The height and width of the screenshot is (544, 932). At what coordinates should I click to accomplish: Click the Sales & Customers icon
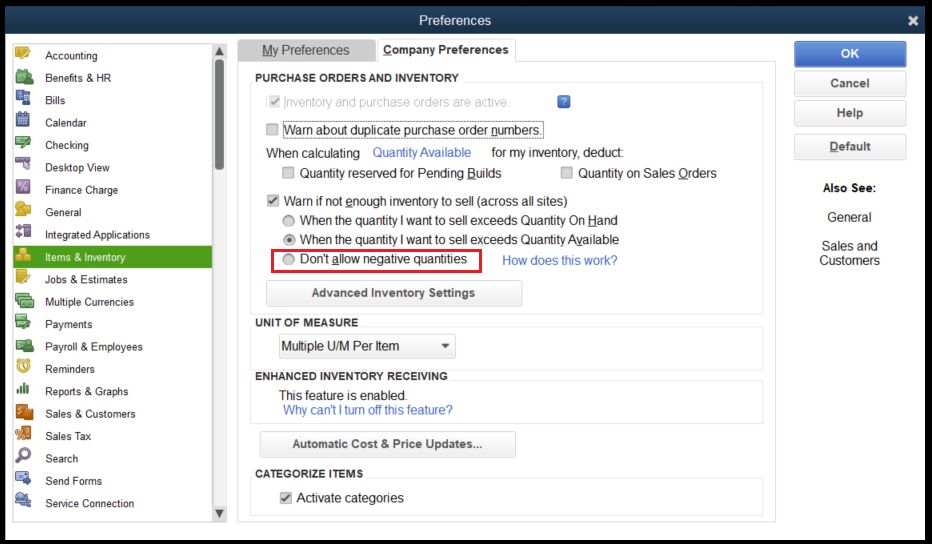tap(24, 411)
